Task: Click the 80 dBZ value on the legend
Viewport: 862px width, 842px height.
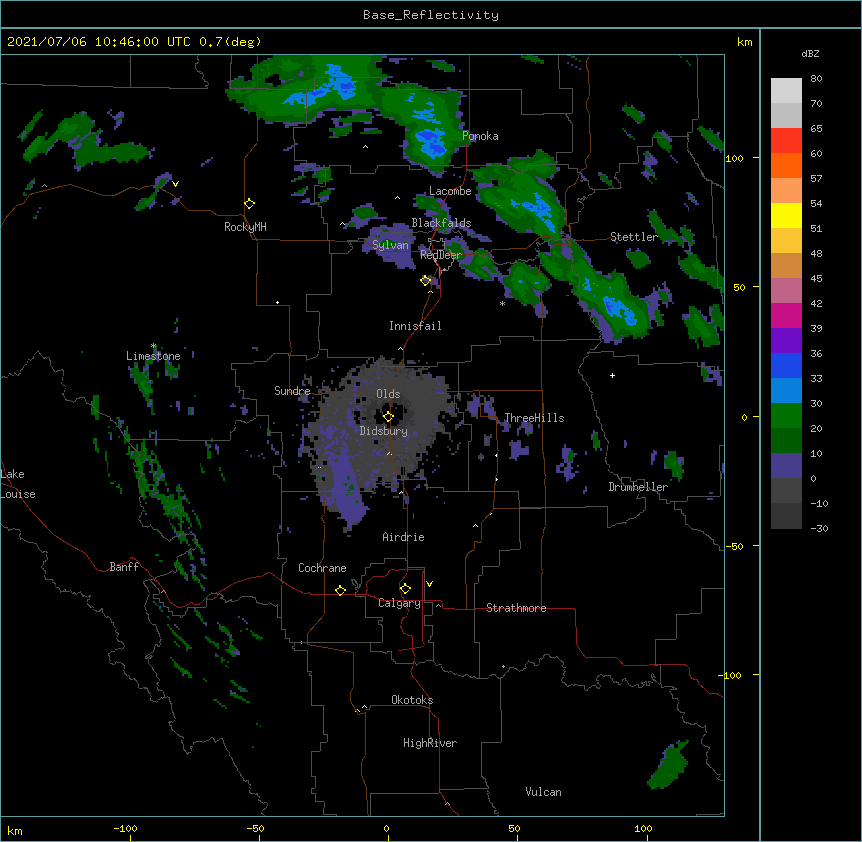Action: 816,79
